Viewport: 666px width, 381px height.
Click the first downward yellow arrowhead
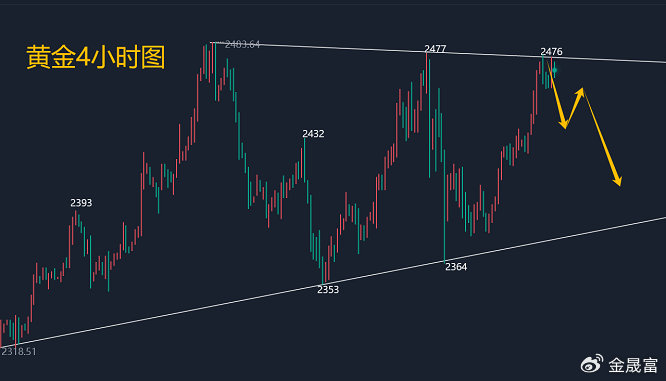click(564, 123)
